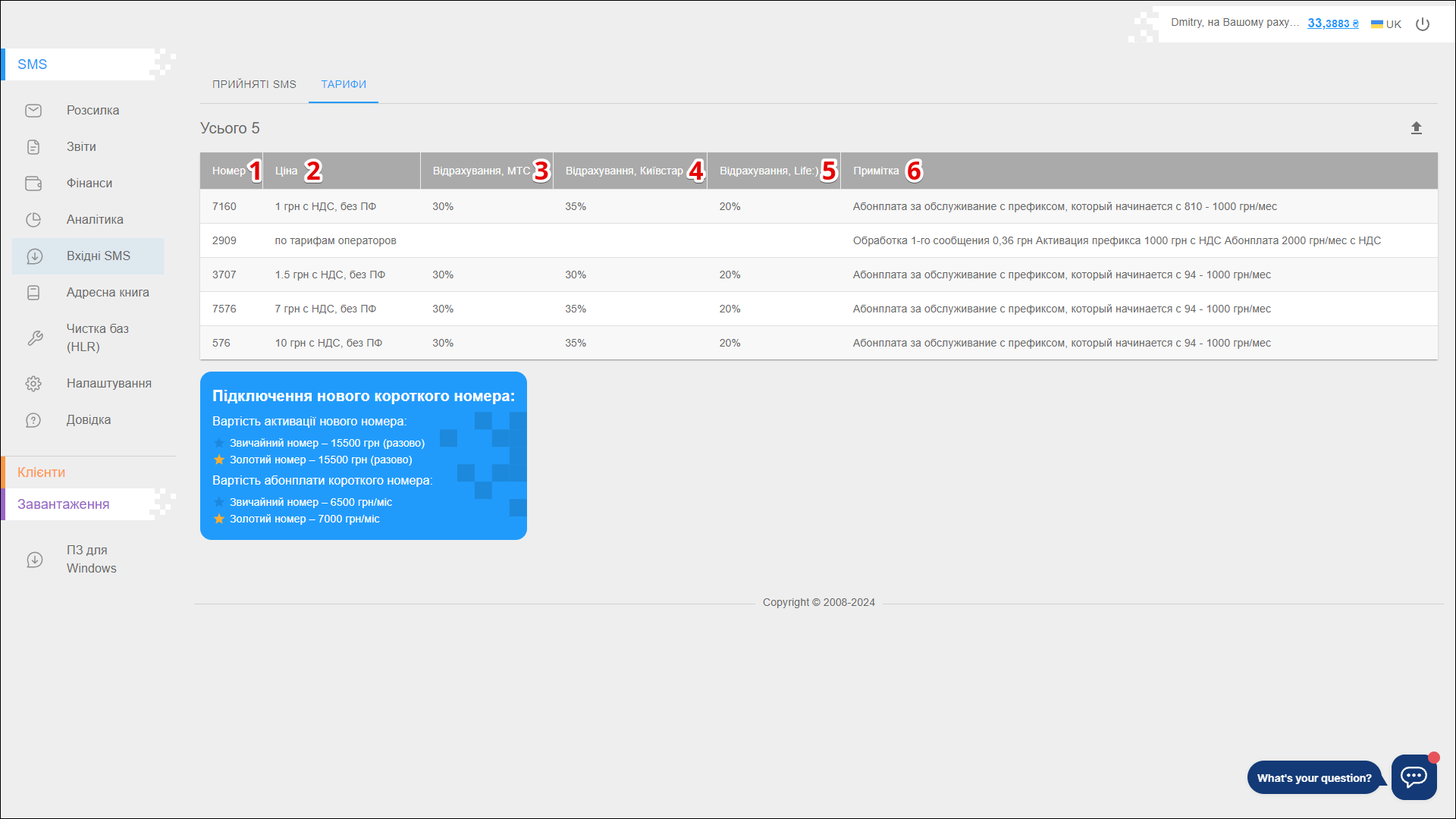Viewport: 1456px width, 819px height.
Task: Click the Фінанси wallet icon
Action: pos(33,184)
